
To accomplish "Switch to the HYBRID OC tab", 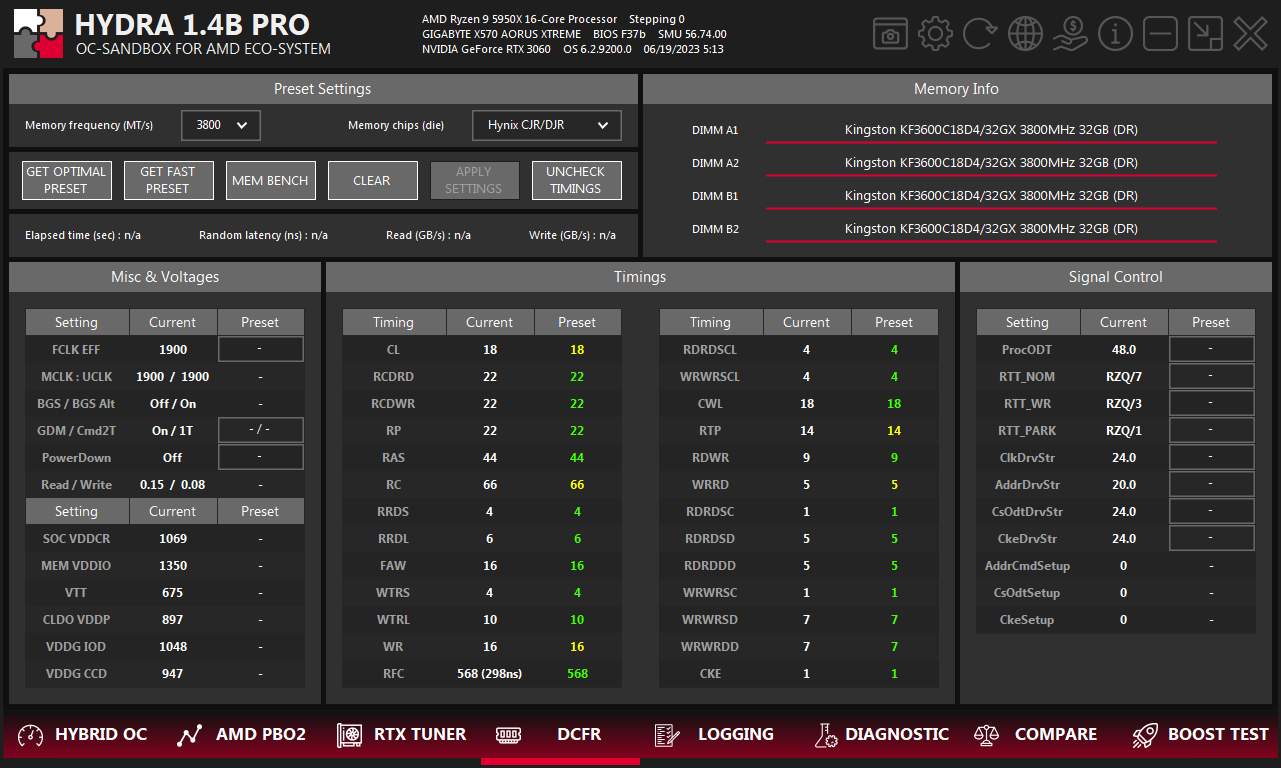I will tap(82, 735).
